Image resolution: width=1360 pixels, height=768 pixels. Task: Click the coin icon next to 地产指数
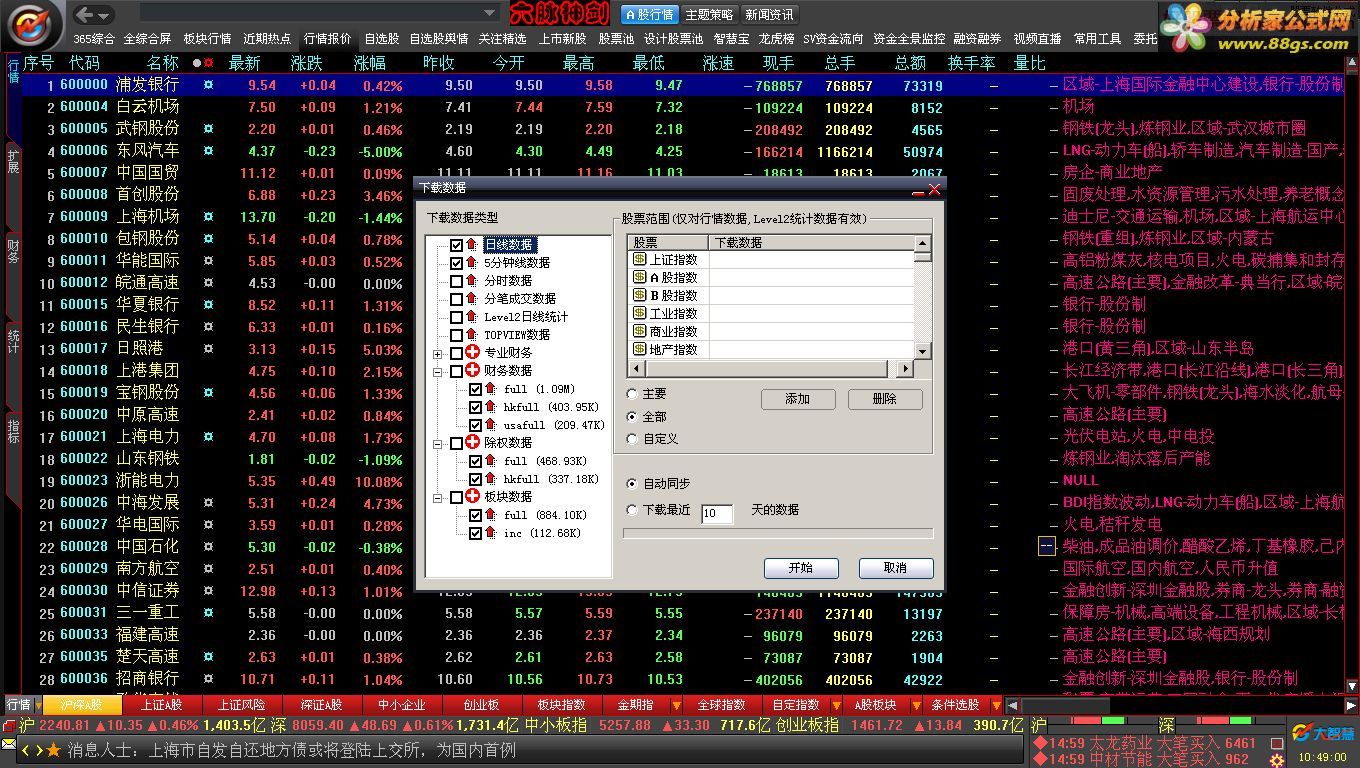click(639, 349)
